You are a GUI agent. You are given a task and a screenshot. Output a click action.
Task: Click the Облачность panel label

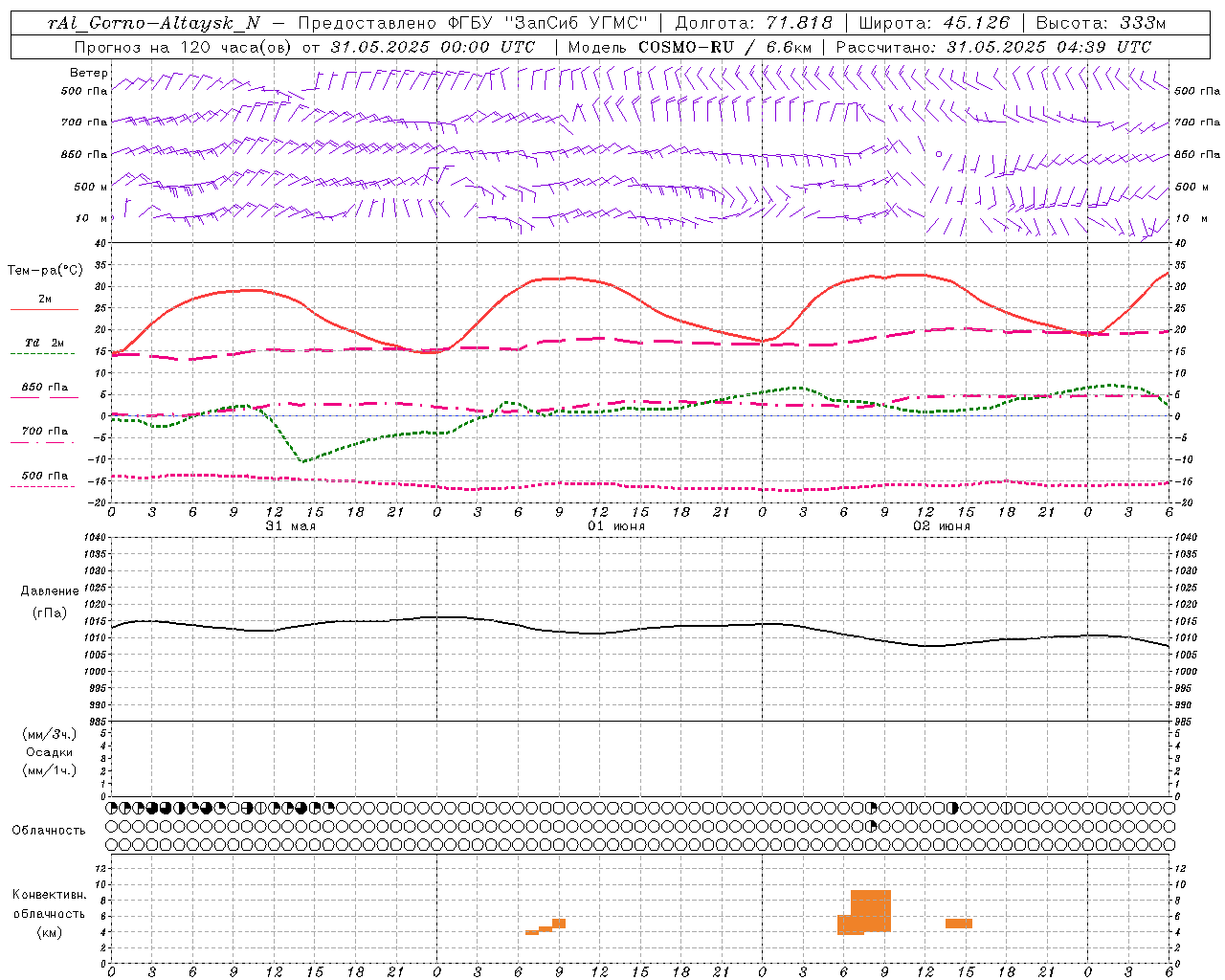tap(49, 831)
